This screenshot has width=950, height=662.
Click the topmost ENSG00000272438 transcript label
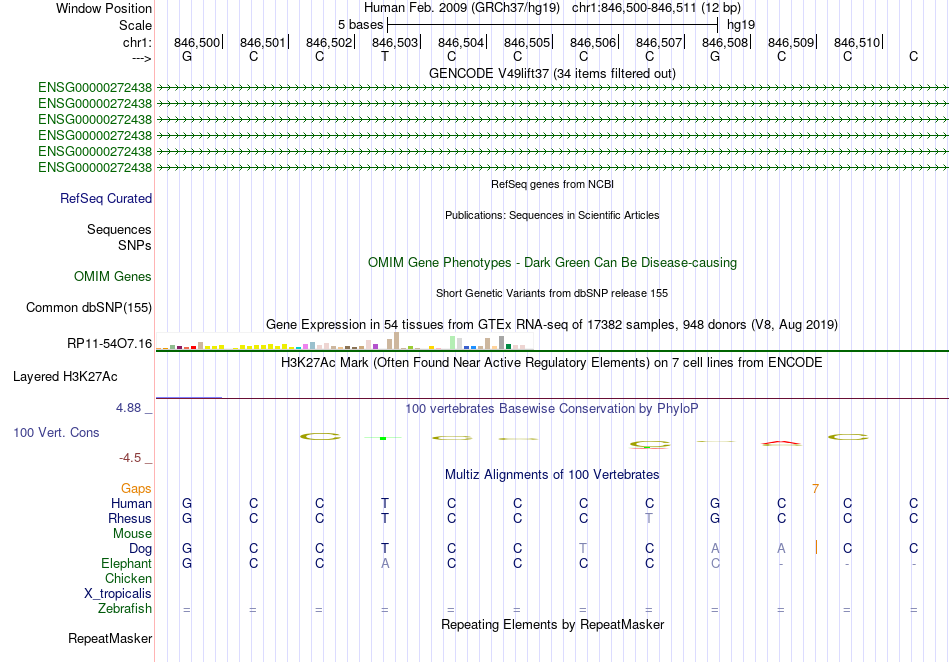(x=95, y=87)
